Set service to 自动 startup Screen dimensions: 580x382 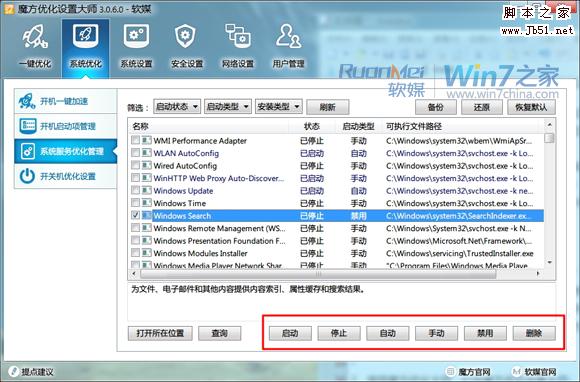tap(388, 333)
